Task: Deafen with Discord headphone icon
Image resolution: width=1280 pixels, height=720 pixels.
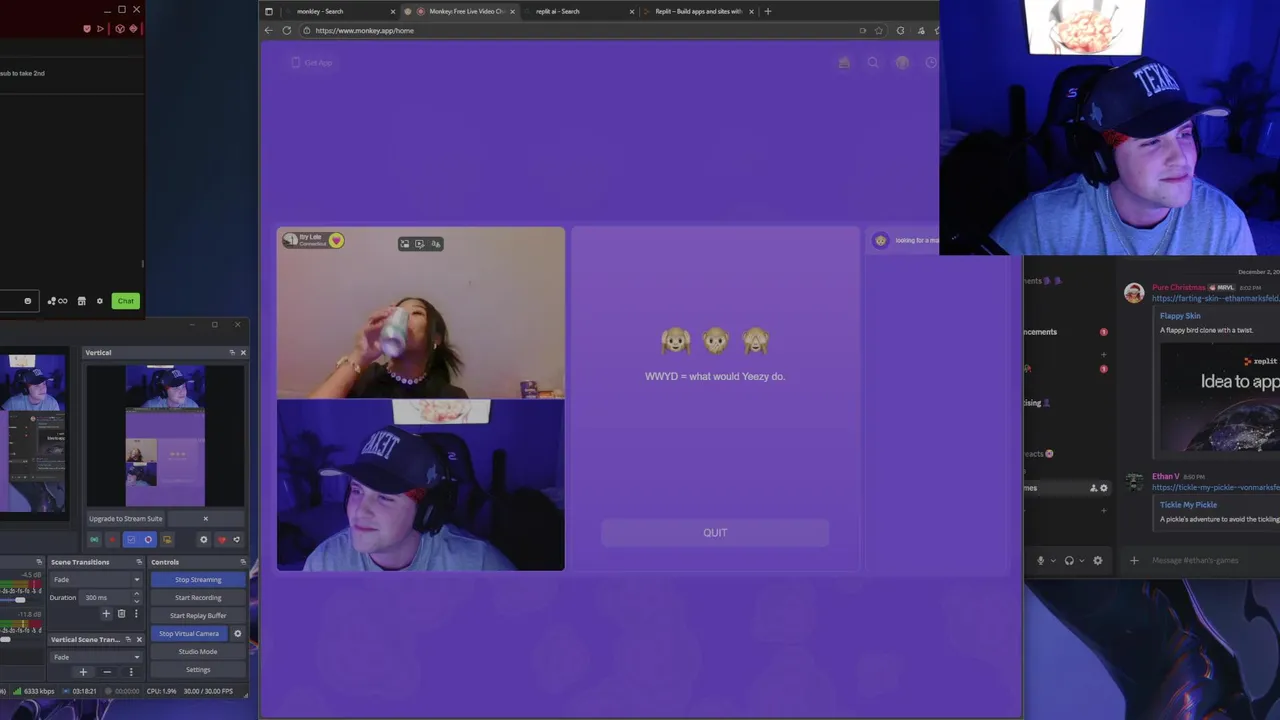Action: (x=1069, y=560)
